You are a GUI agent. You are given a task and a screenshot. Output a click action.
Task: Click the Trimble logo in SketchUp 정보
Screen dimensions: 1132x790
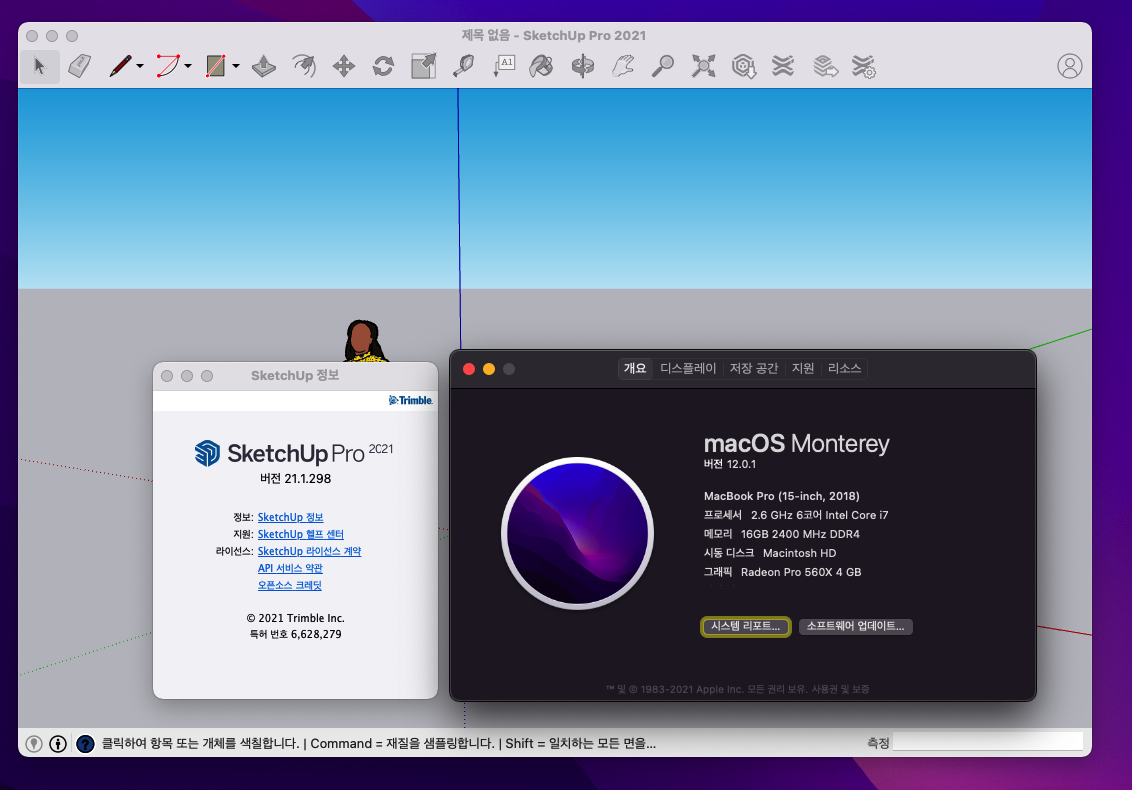[411, 400]
